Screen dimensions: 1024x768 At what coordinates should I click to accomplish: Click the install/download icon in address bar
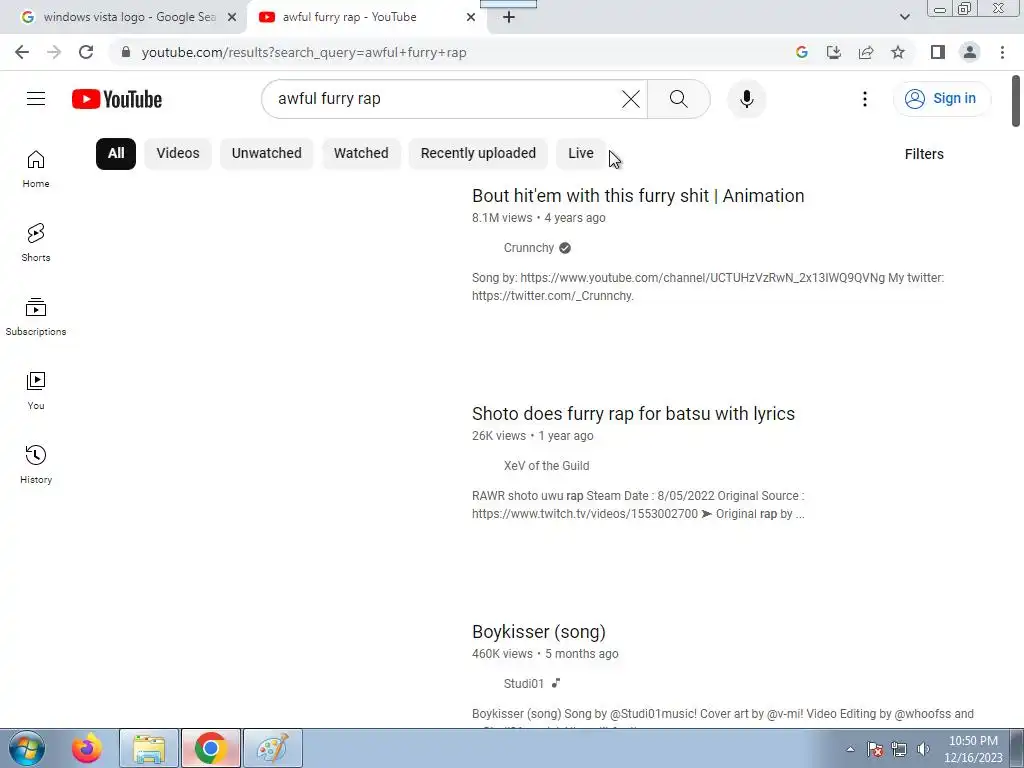(834, 52)
